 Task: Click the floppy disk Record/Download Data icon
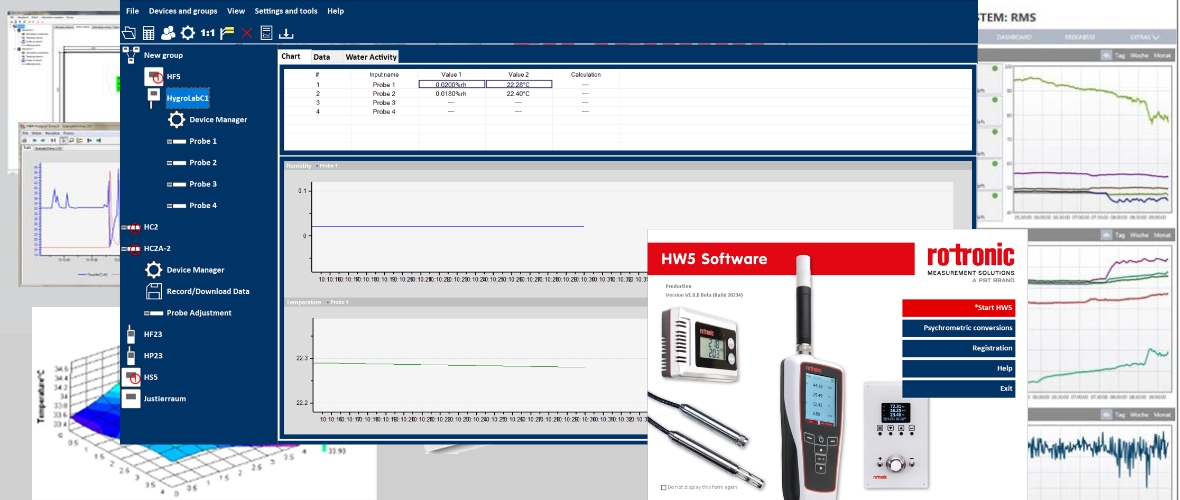click(154, 291)
